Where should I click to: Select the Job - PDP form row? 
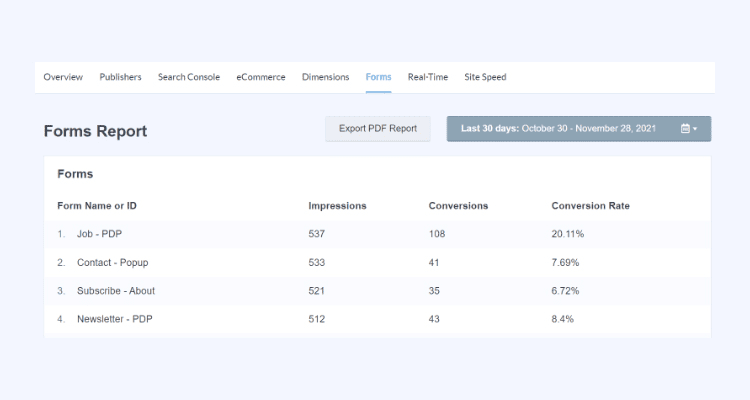click(x=377, y=234)
